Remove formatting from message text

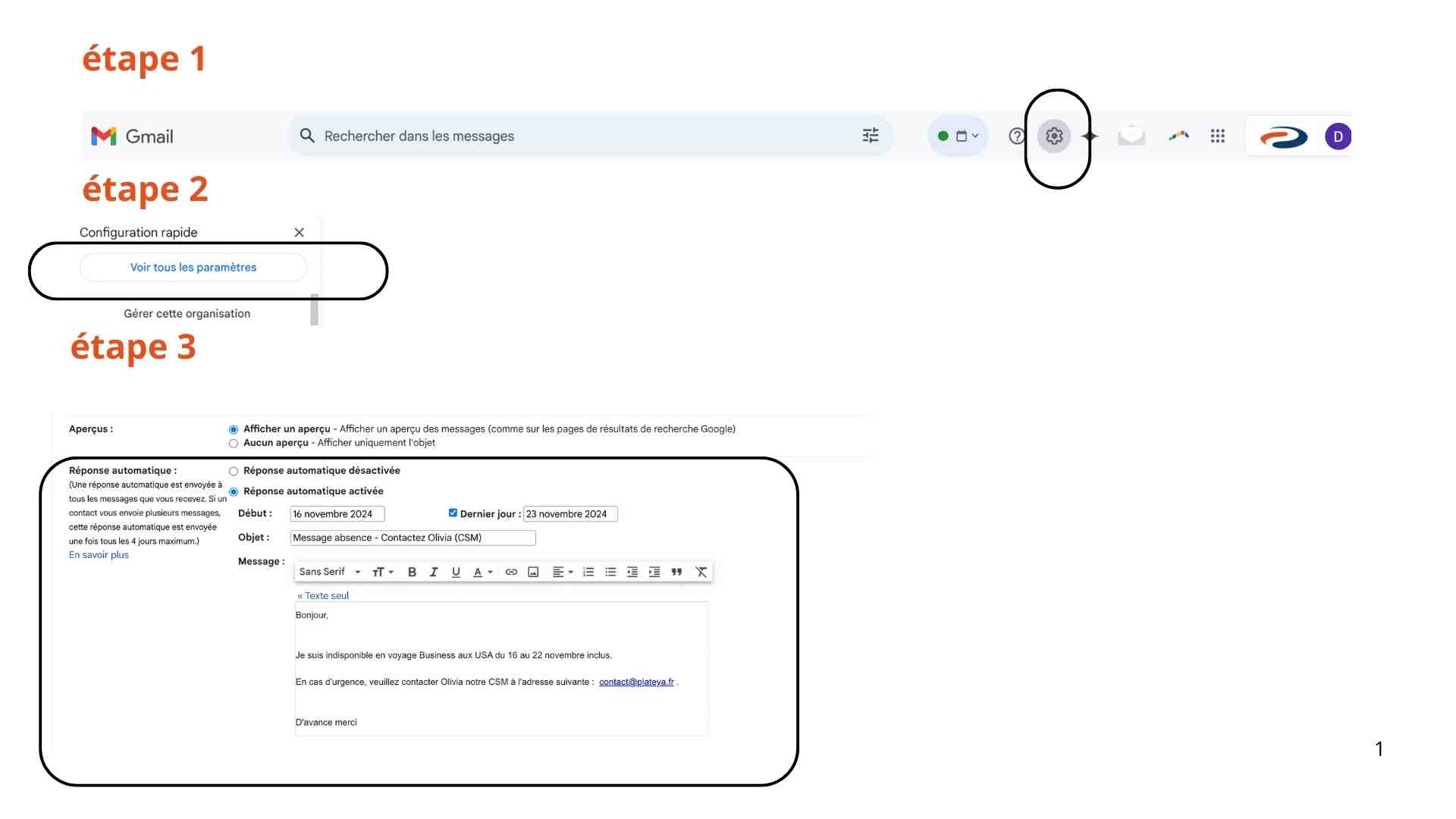tap(701, 573)
